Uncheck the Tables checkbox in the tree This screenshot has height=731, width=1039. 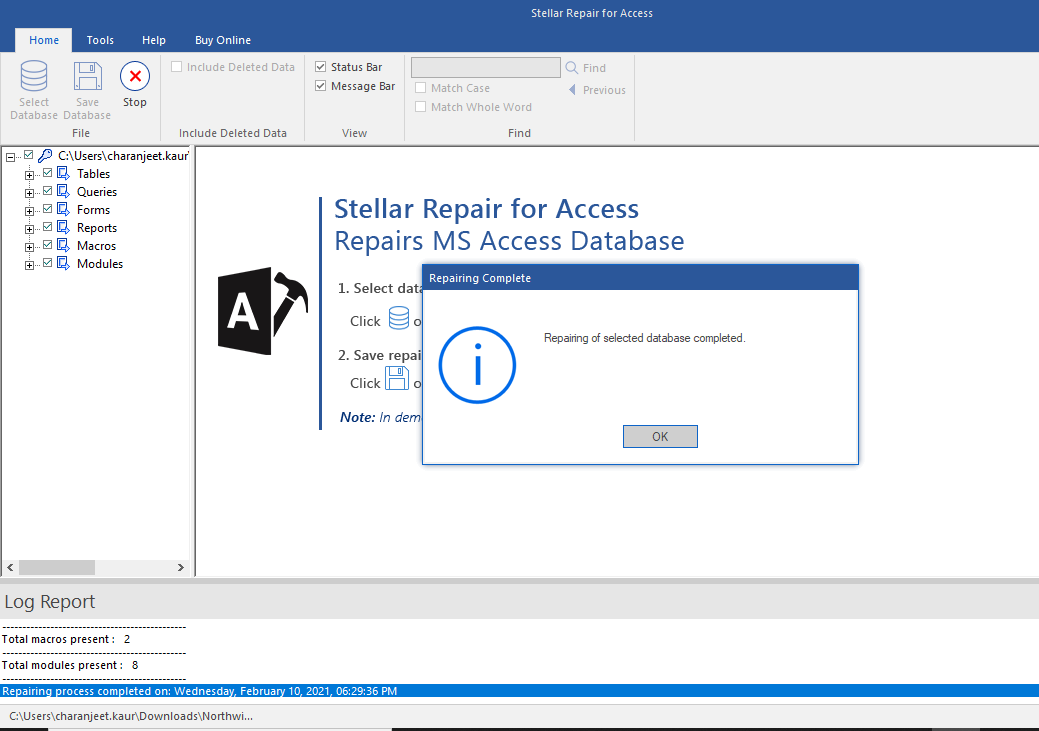(x=48, y=173)
